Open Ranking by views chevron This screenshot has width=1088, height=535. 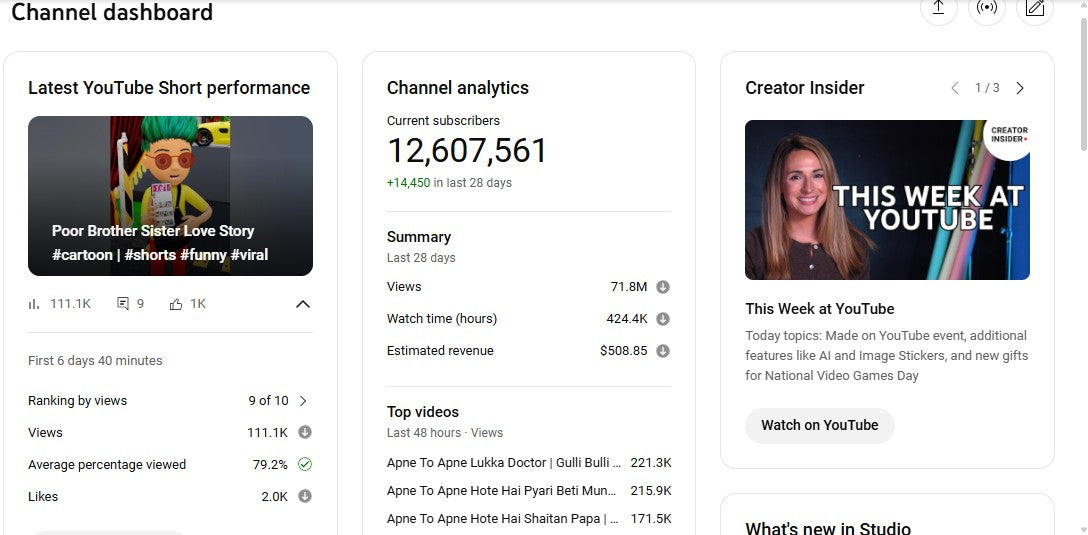[x=303, y=401]
